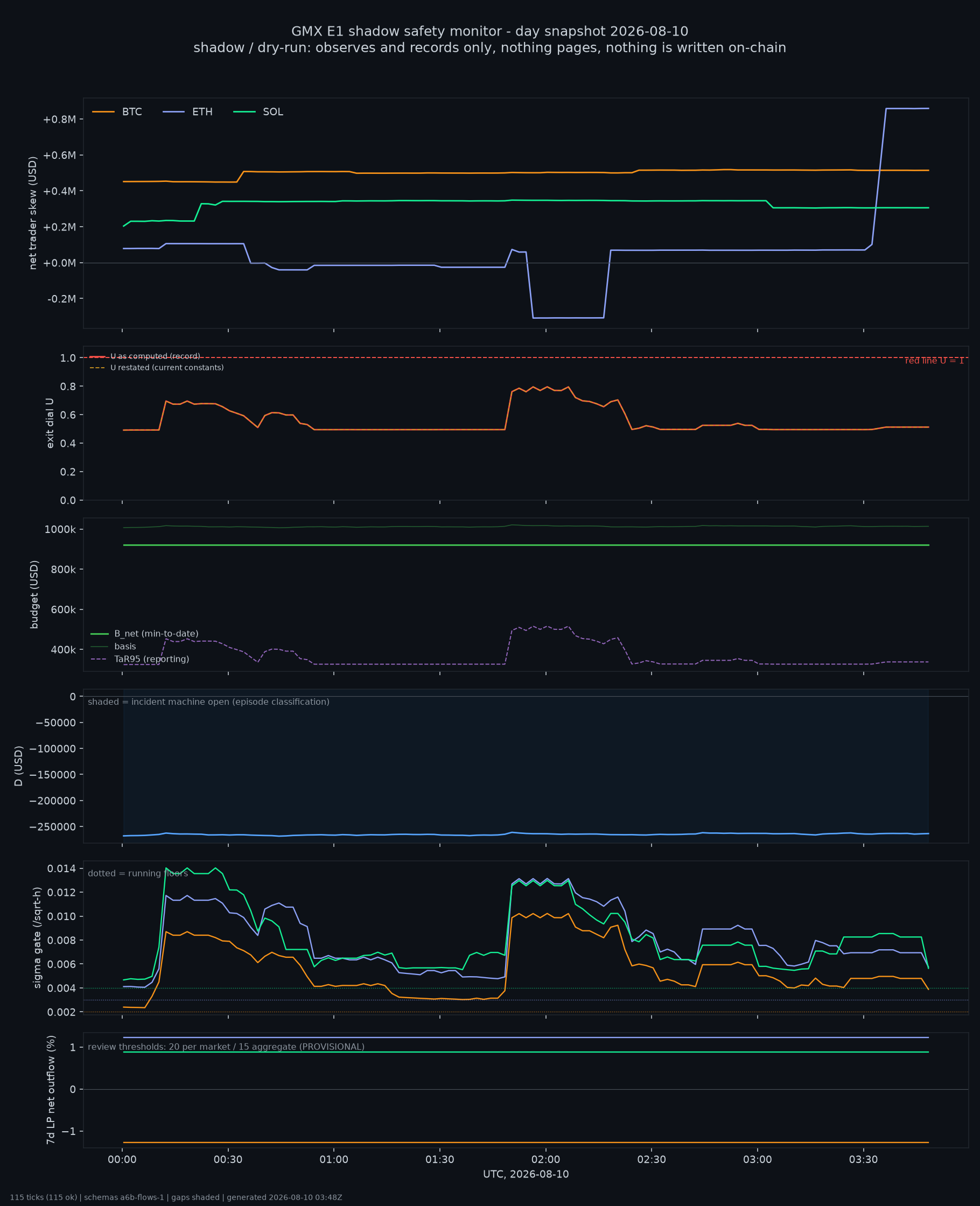Click the '+0.6M' y-axis tick

pyautogui.click(x=59, y=155)
